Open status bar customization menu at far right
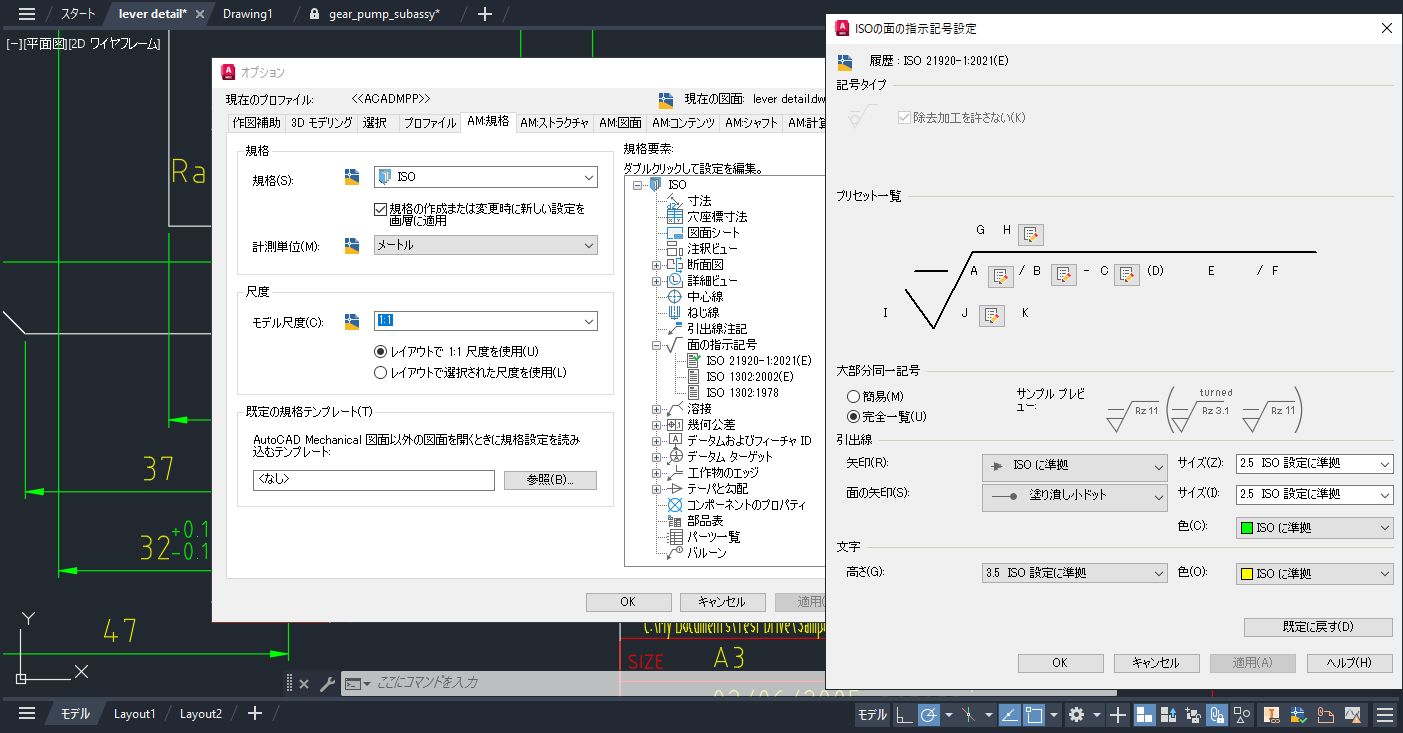Viewport: 1403px width, 733px height. point(1385,715)
